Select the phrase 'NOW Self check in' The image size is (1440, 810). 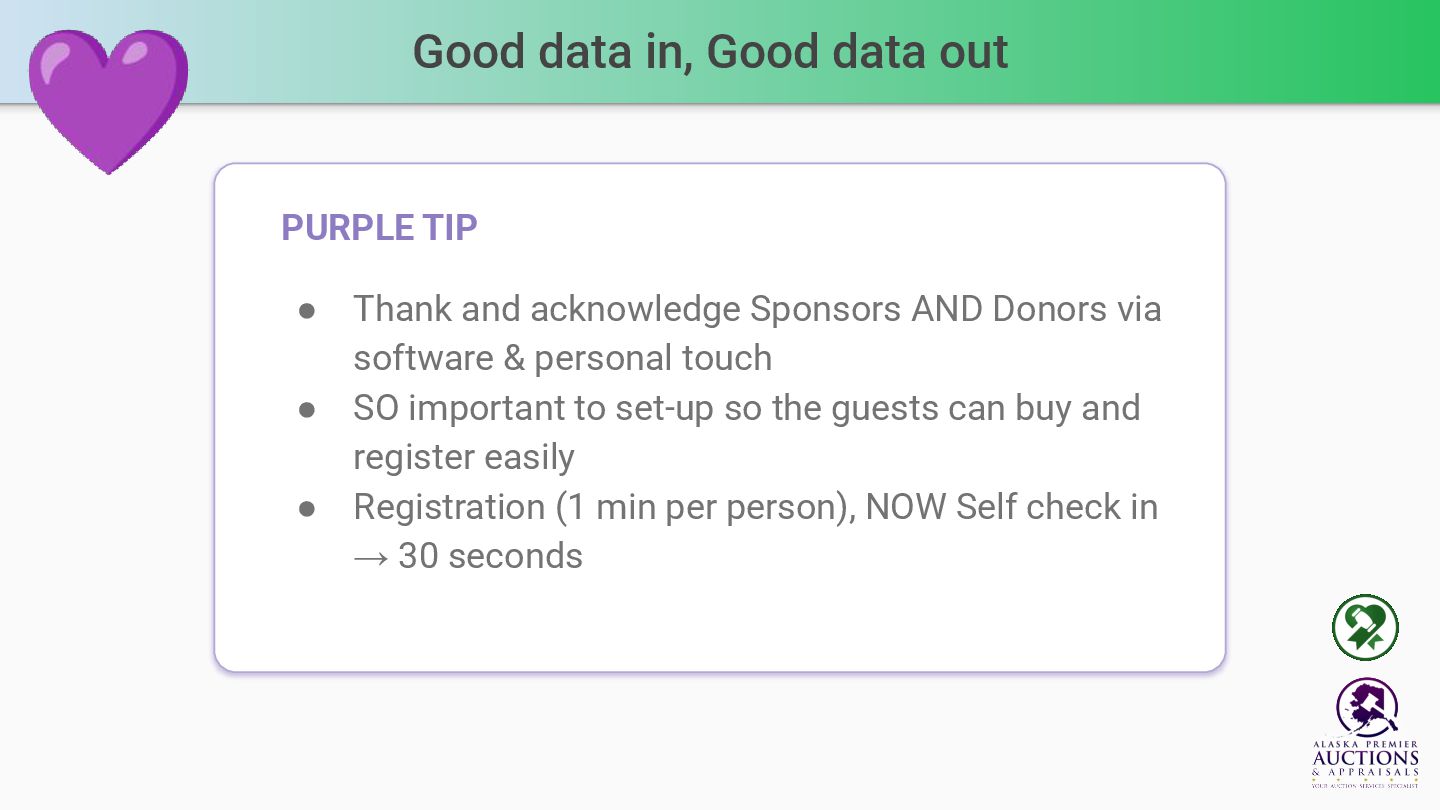[x=1011, y=507]
